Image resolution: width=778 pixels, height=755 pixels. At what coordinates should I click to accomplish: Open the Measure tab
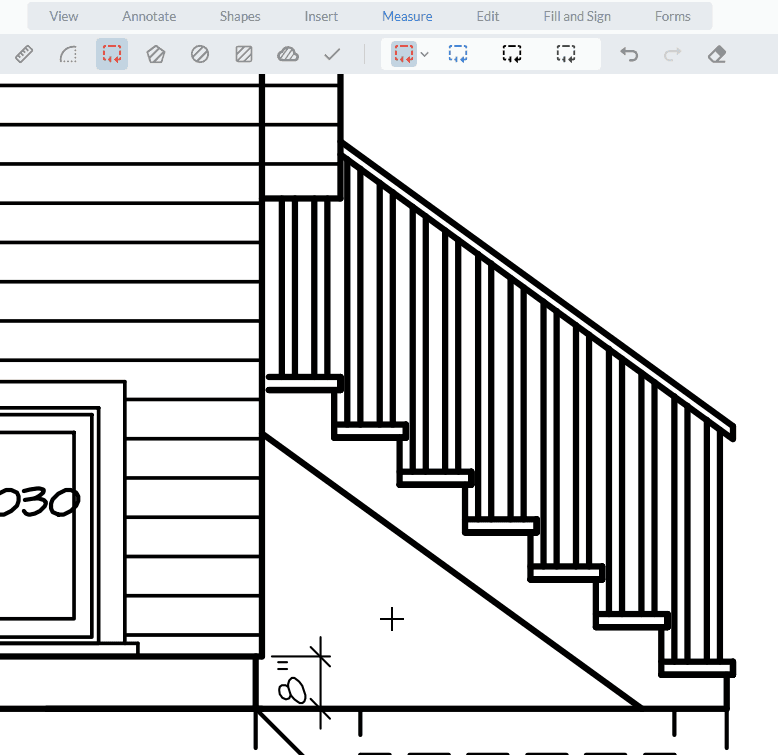[407, 16]
